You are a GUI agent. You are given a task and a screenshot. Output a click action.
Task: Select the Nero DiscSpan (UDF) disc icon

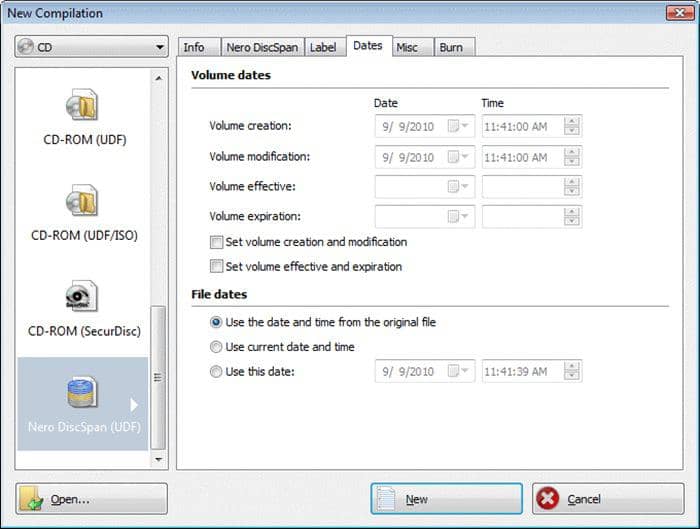82,392
